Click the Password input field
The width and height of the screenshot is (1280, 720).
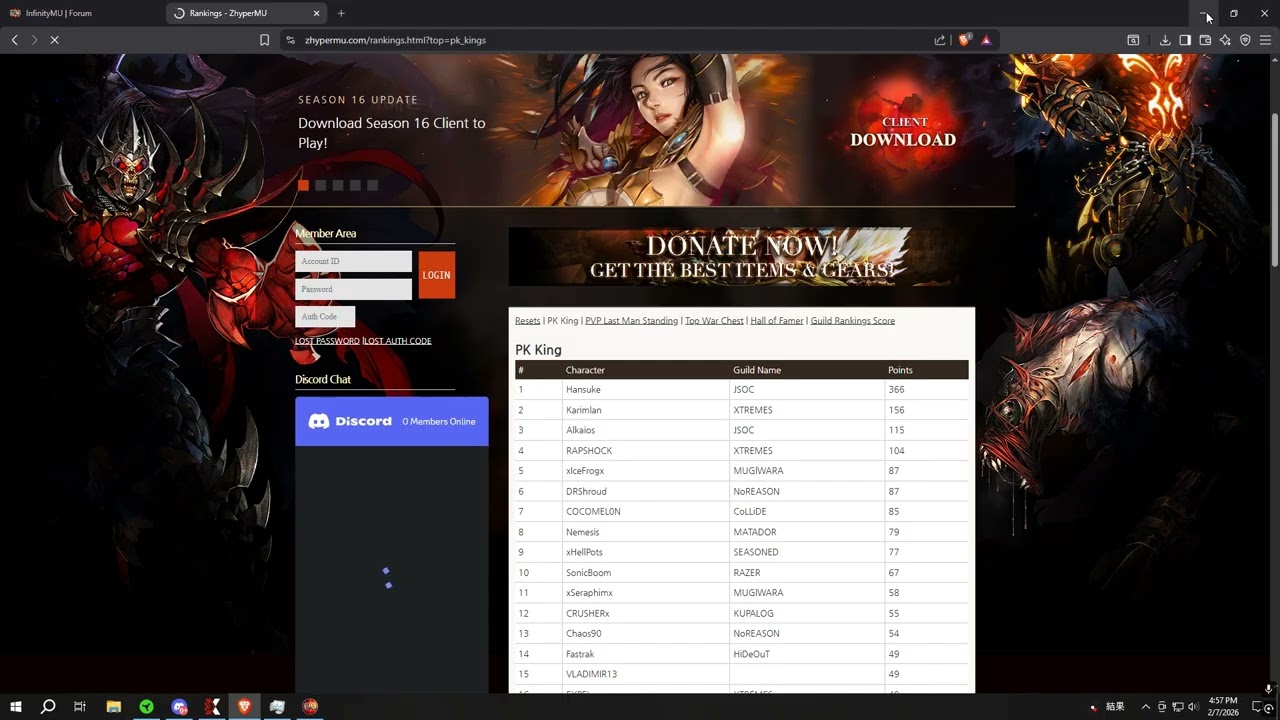click(353, 289)
